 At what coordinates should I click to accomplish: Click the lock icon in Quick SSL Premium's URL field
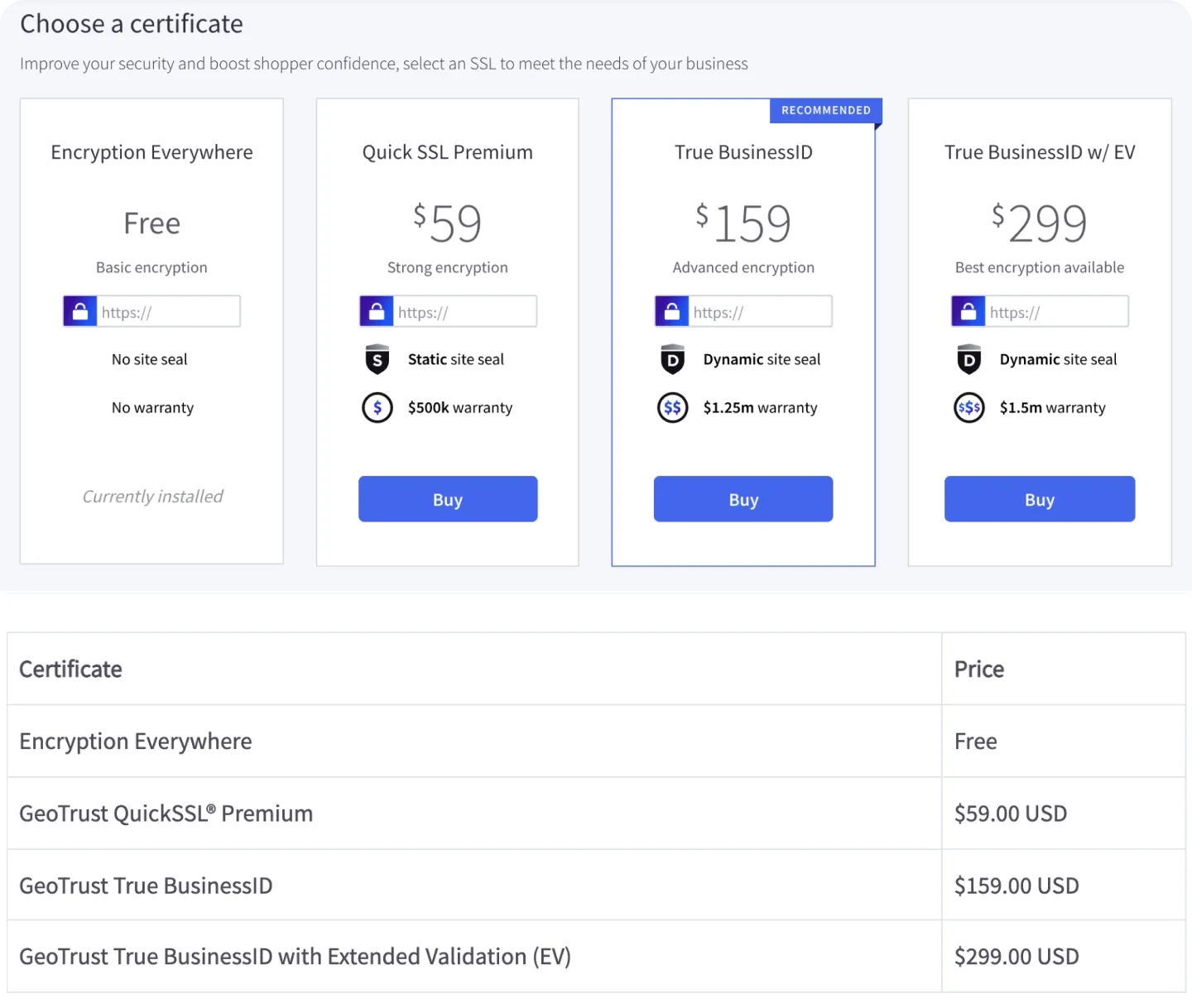(376, 310)
